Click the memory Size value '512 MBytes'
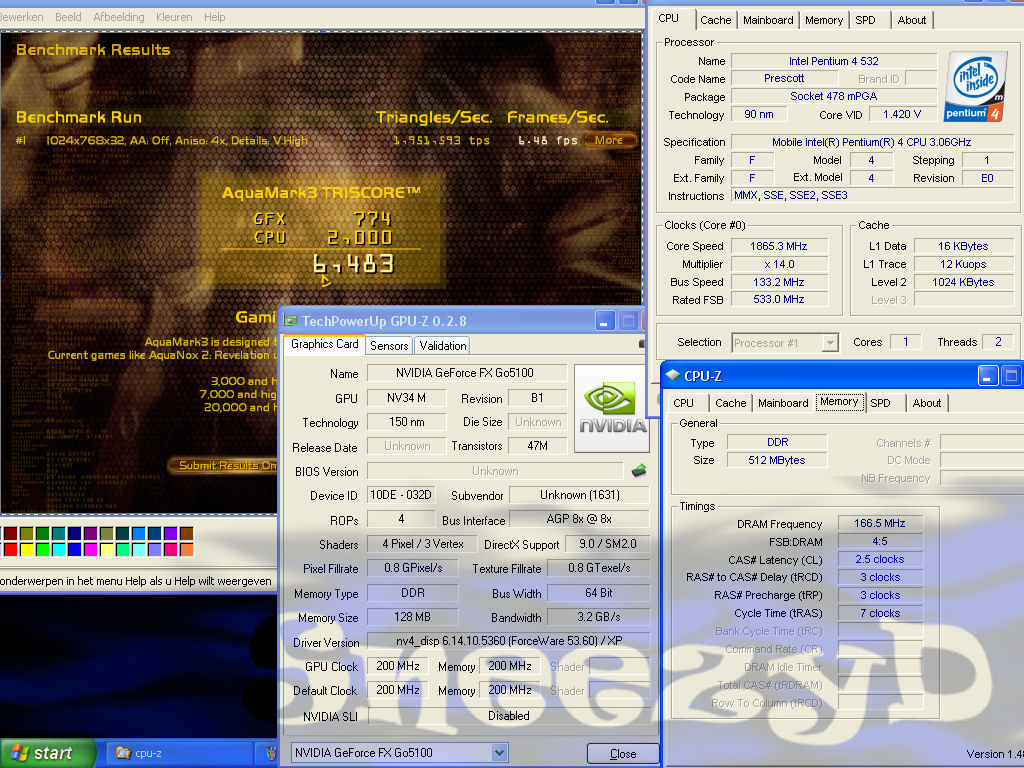The height and width of the screenshot is (768, 1024). [777, 460]
